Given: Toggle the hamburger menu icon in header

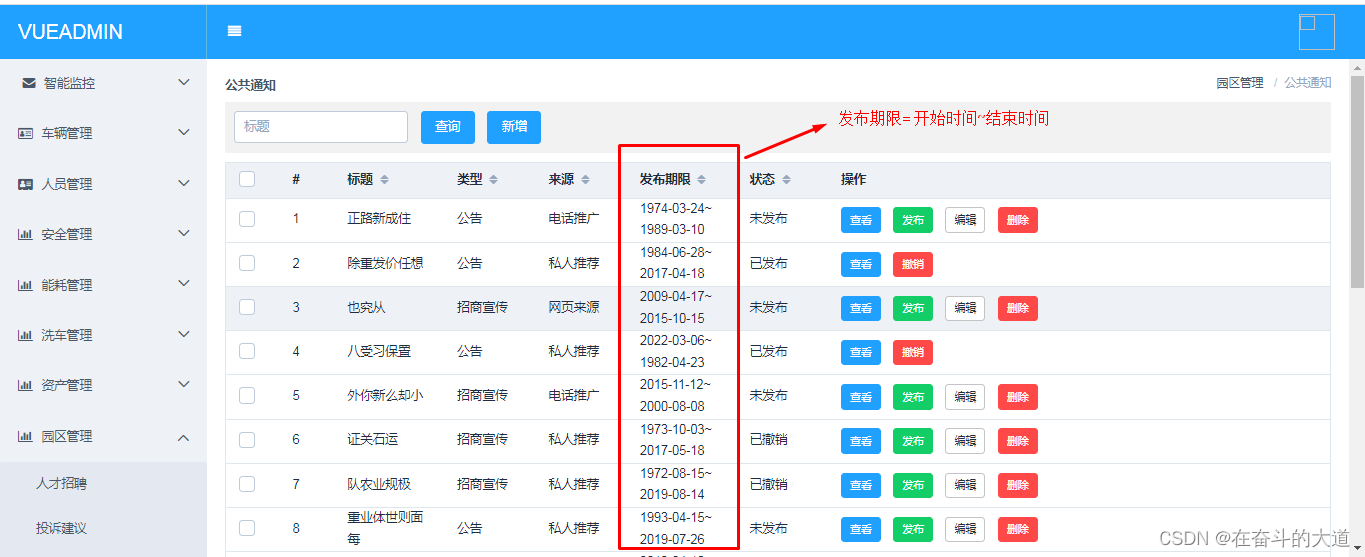Looking at the screenshot, I should coord(235,31).
